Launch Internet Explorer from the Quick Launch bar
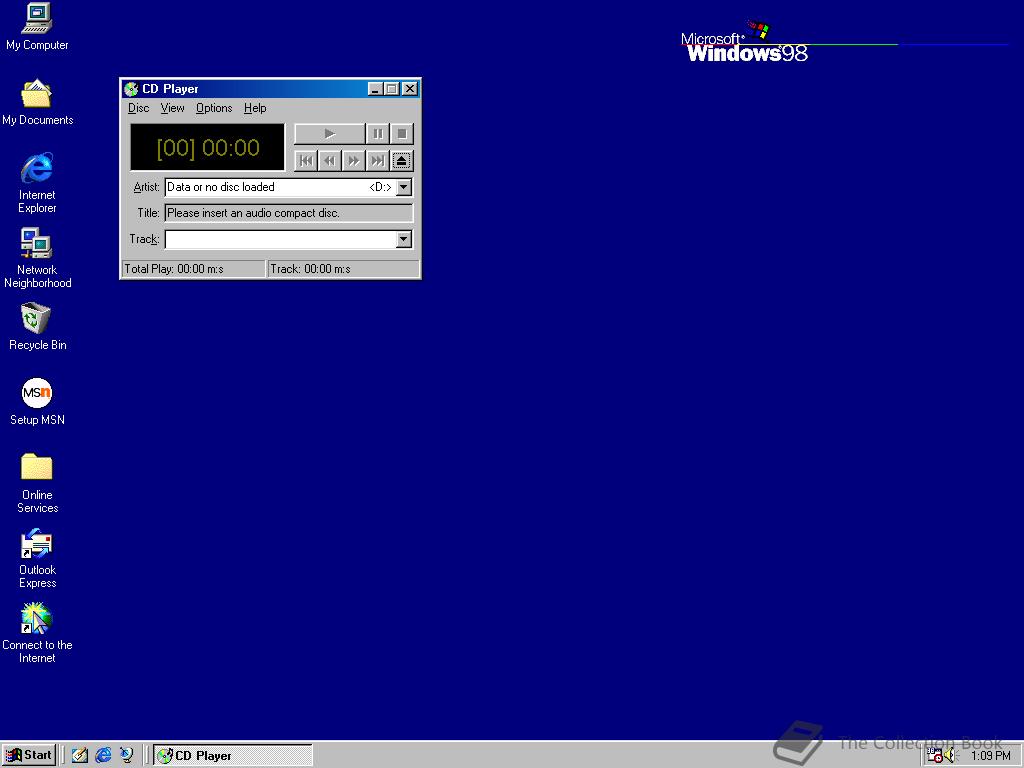The image size is (1024, 768). [x=103, y=756]
